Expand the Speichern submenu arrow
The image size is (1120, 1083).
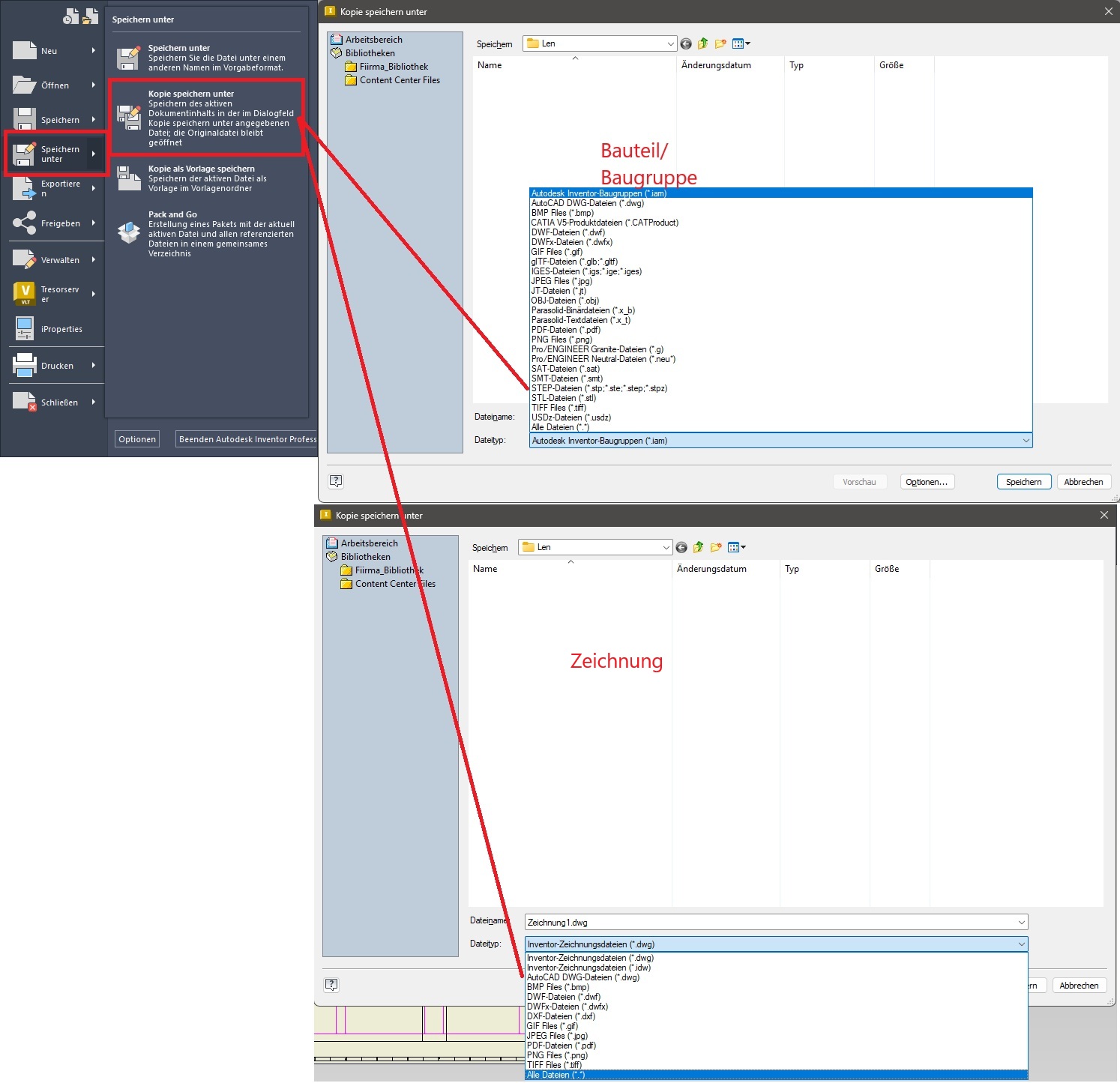click(94, 120)
